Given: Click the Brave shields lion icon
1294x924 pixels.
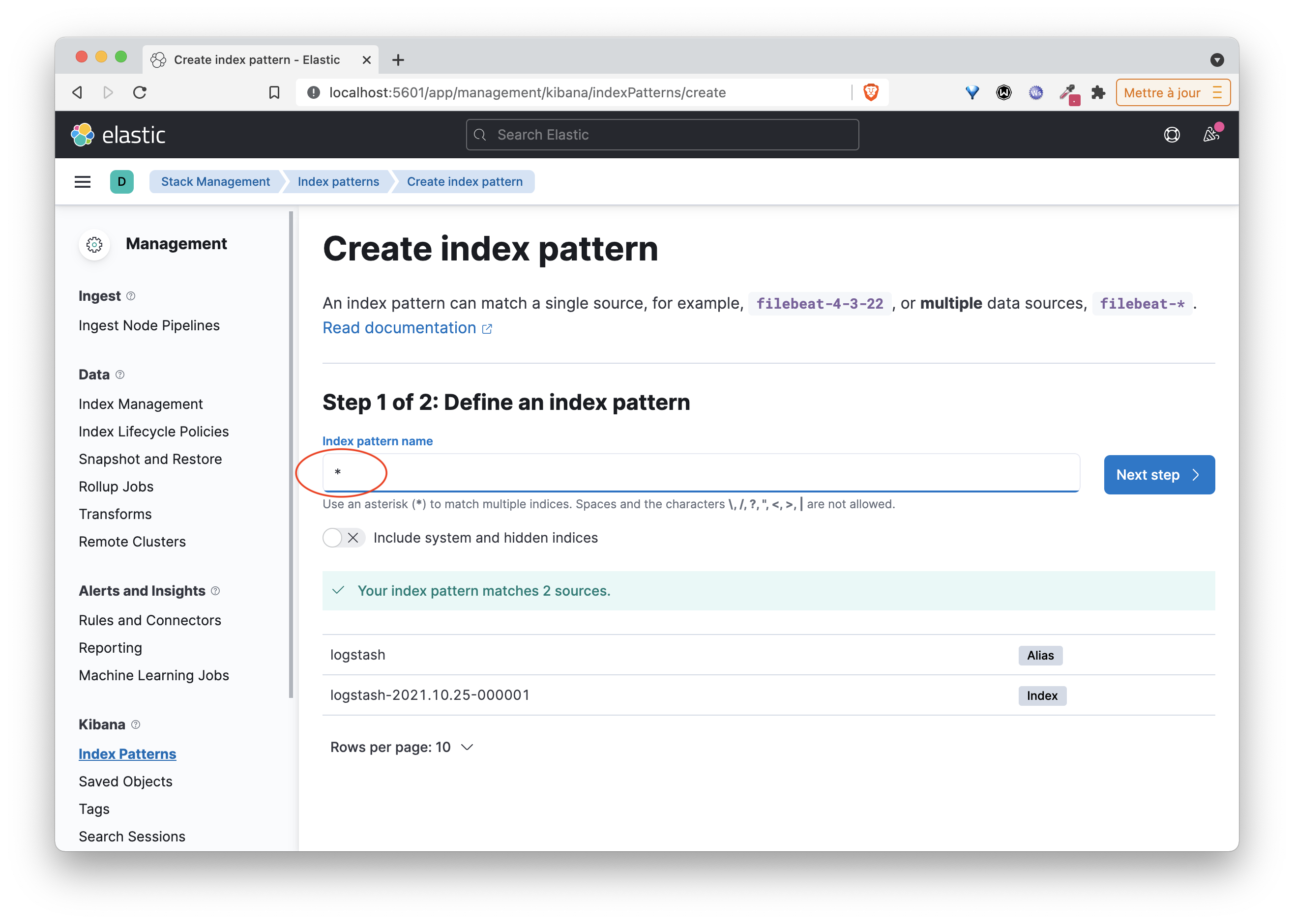Looking at the screenshot, I should click(x=871, y=92).
